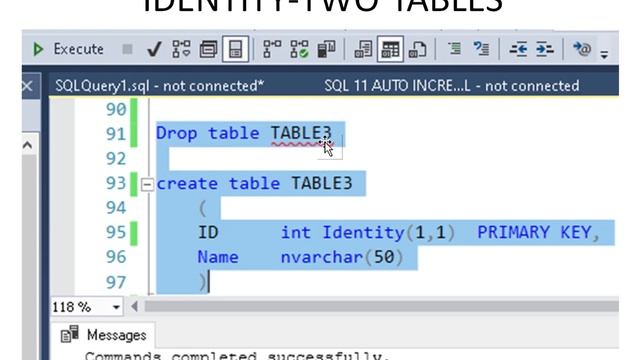
Task: Parse the query with the checkmark icon
Action: click(154, 49)
